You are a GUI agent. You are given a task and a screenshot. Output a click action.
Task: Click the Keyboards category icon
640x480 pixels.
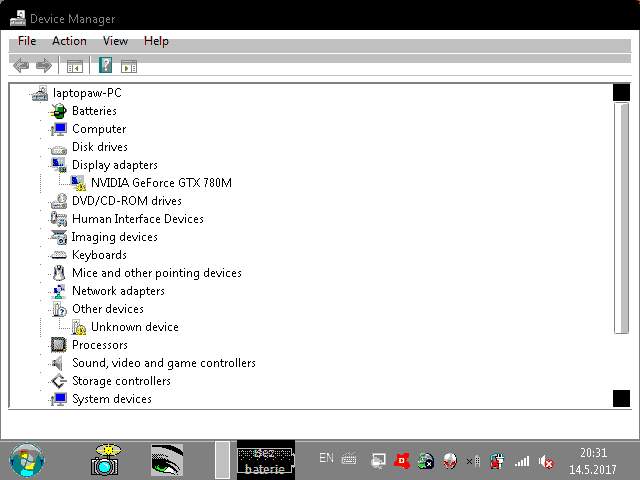click(59, 255)
